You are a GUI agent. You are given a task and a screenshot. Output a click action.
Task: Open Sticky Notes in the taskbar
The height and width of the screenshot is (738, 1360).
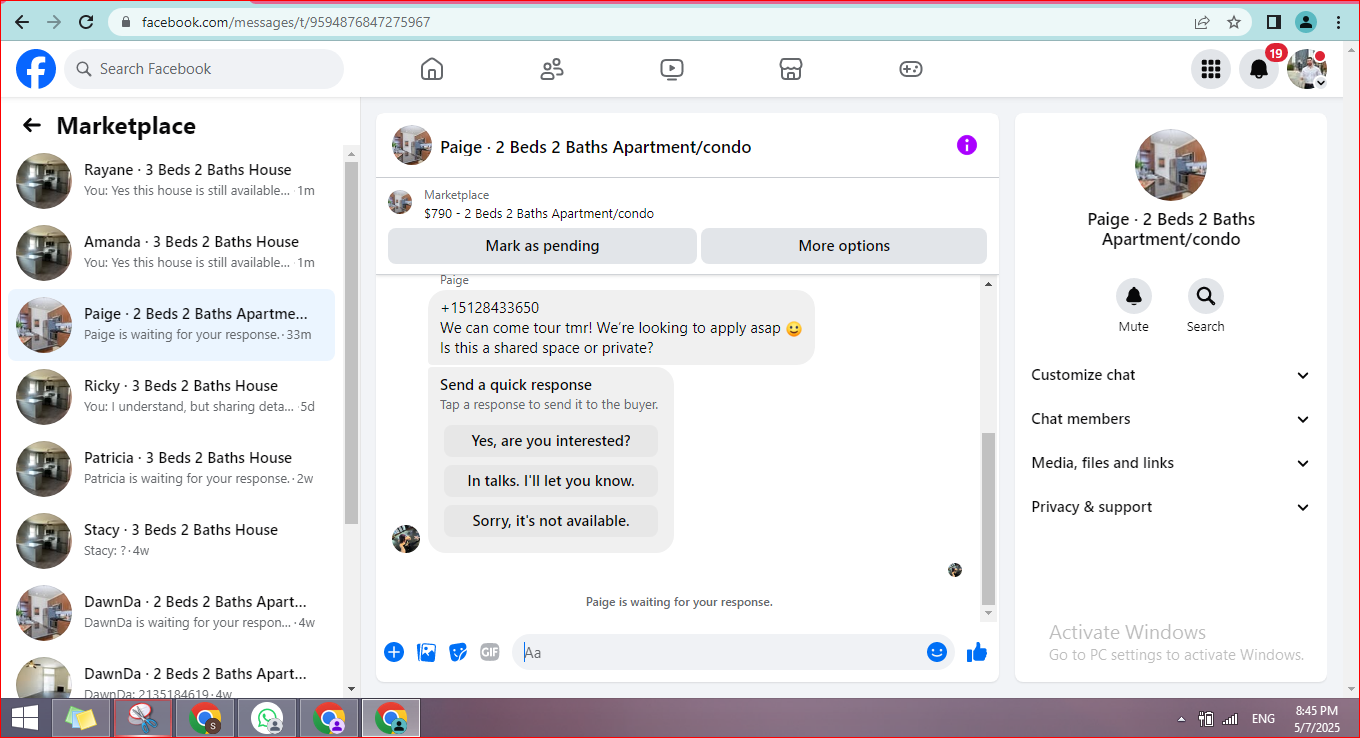coord(81,718)
